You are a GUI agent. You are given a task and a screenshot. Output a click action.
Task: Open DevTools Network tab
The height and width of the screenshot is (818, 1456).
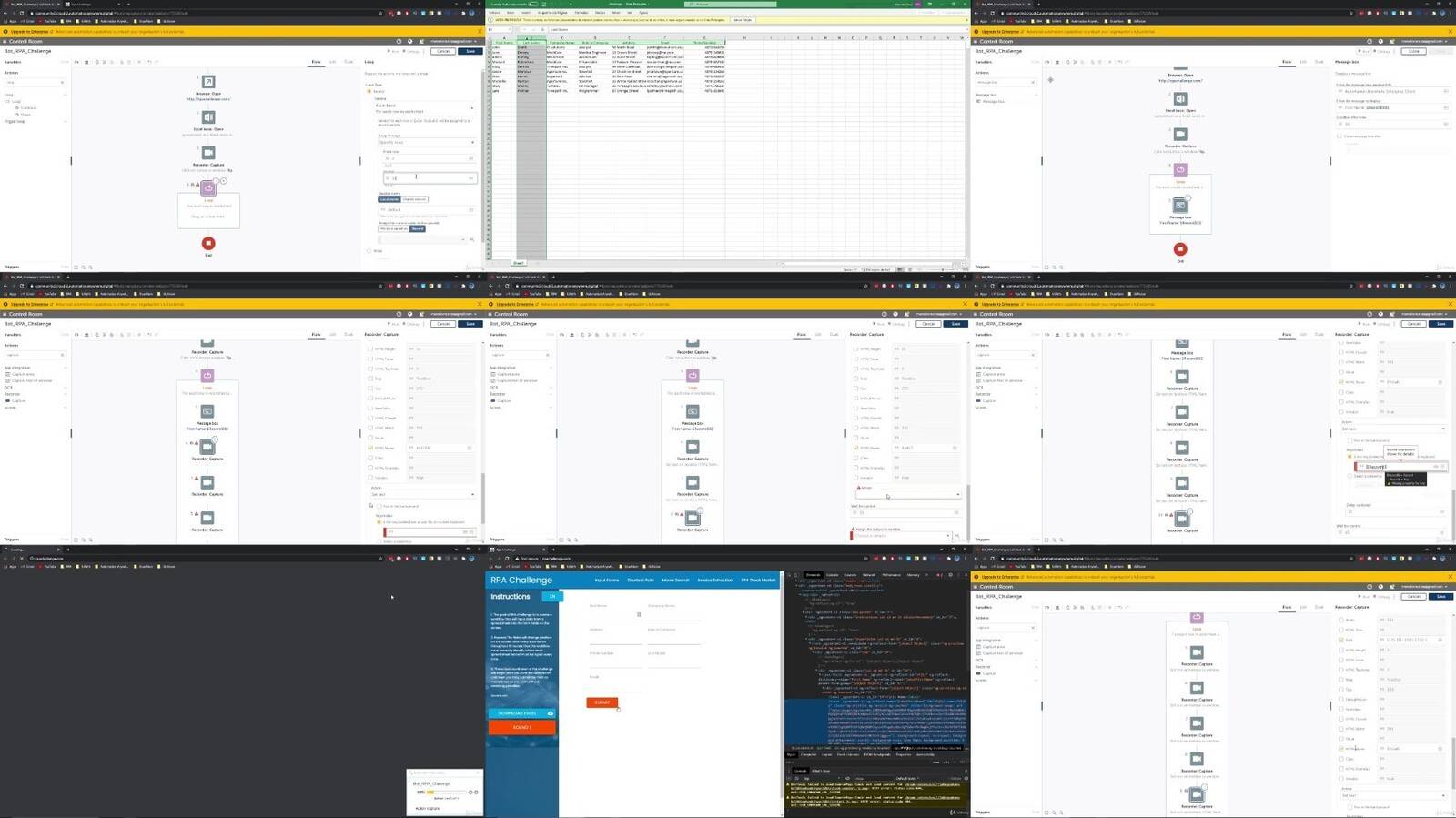[x=869, y=575]
